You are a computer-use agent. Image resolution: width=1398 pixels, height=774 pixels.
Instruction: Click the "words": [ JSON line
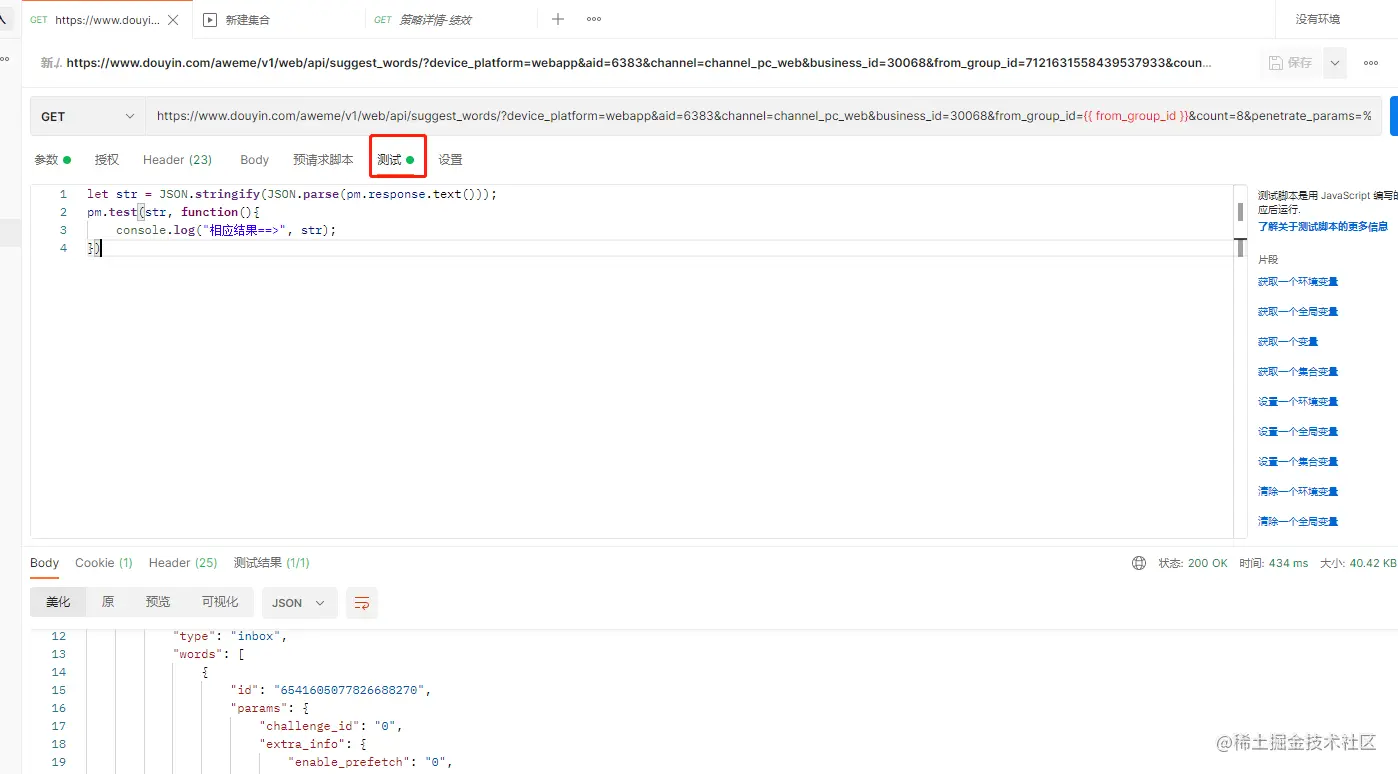(210, 654)
